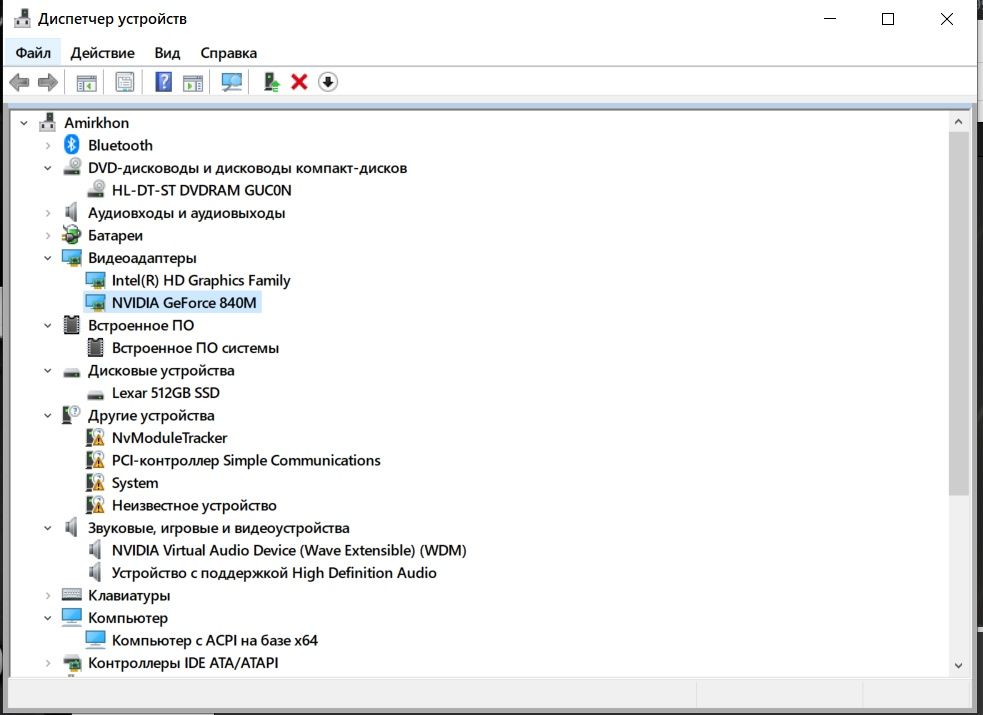This screenshot has height=715, width=983.
Task: Select the Дисковые устройства label
Action: click(x=161, y=370)
